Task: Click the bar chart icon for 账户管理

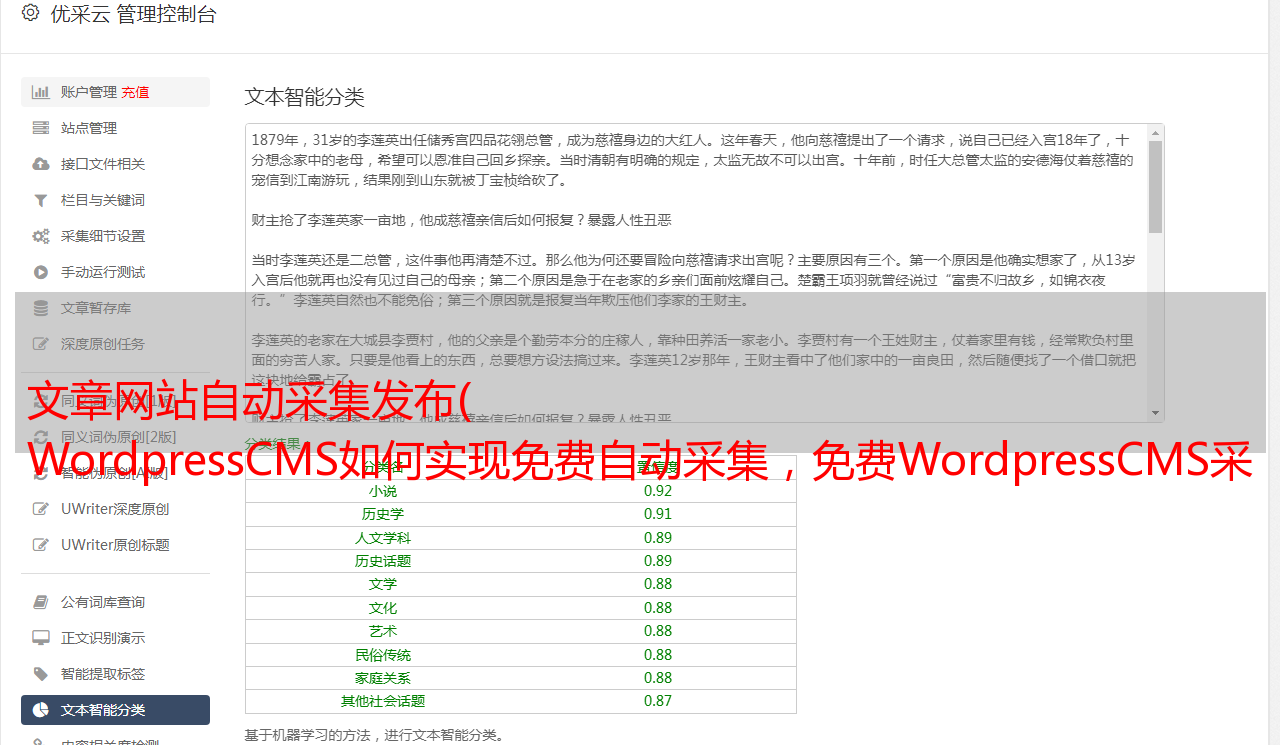Action: pyautogui.click(x=41, y=92)
